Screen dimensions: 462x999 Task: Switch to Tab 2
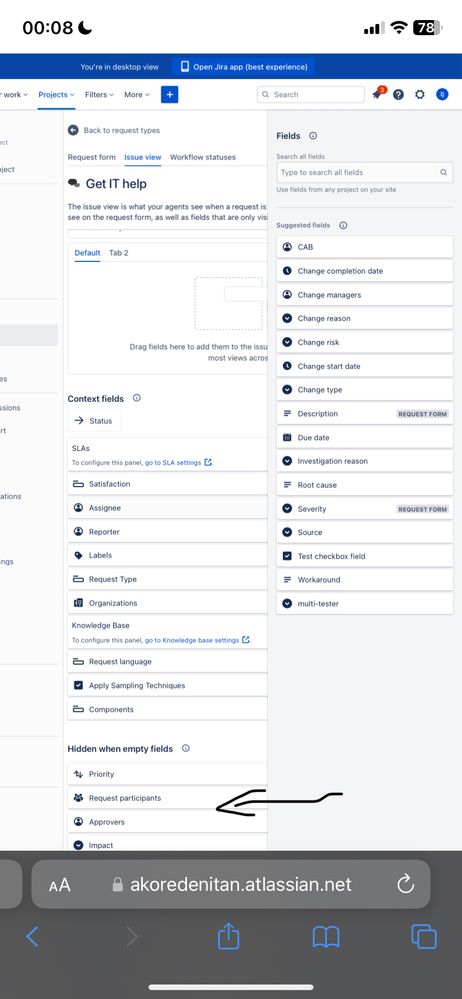pos(119,253)
